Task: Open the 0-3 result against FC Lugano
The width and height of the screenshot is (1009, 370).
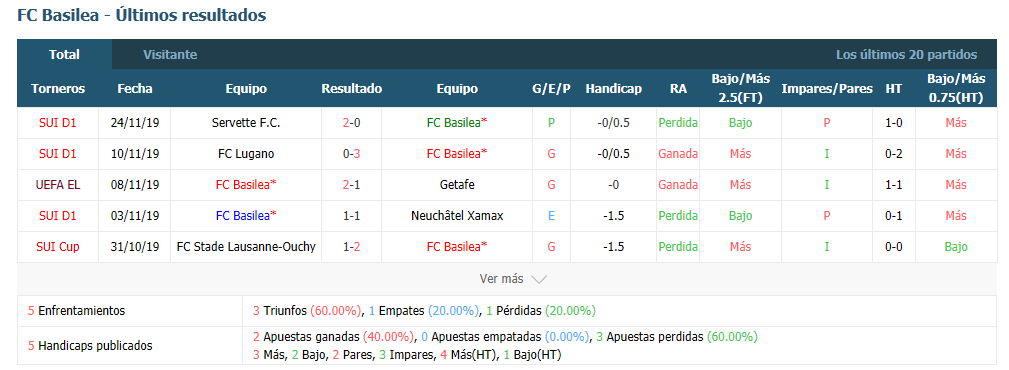Action: (x=351, y=154)
